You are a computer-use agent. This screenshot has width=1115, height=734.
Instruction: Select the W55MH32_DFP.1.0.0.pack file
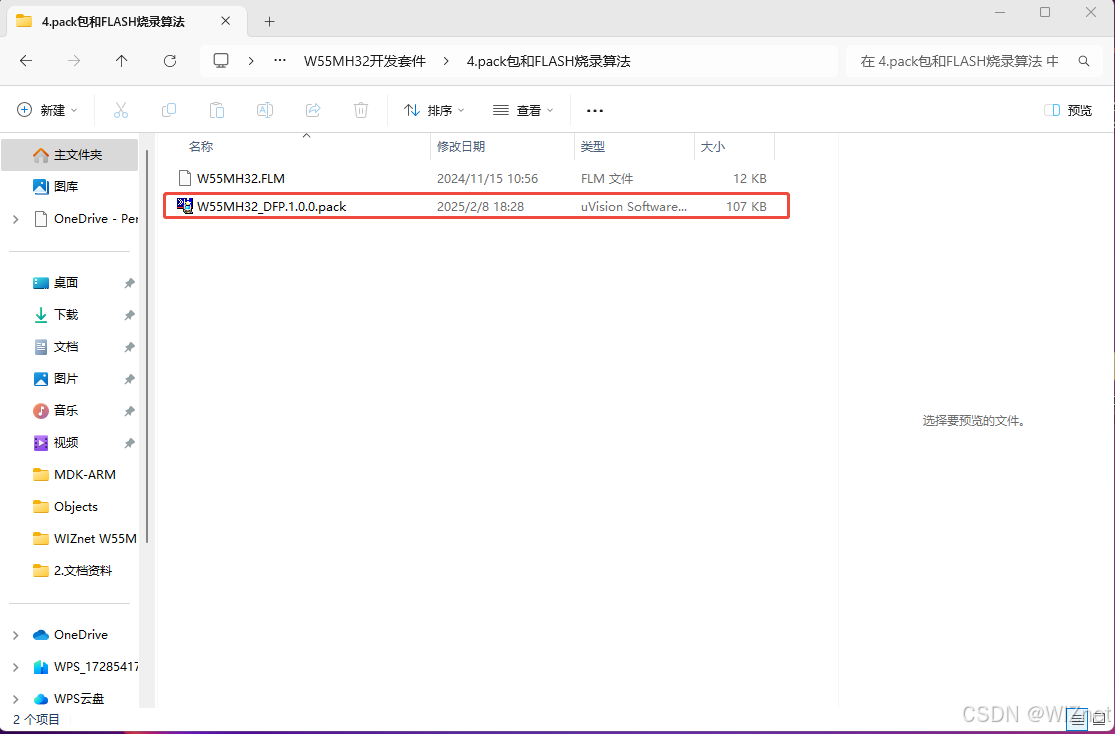(476, 206)
